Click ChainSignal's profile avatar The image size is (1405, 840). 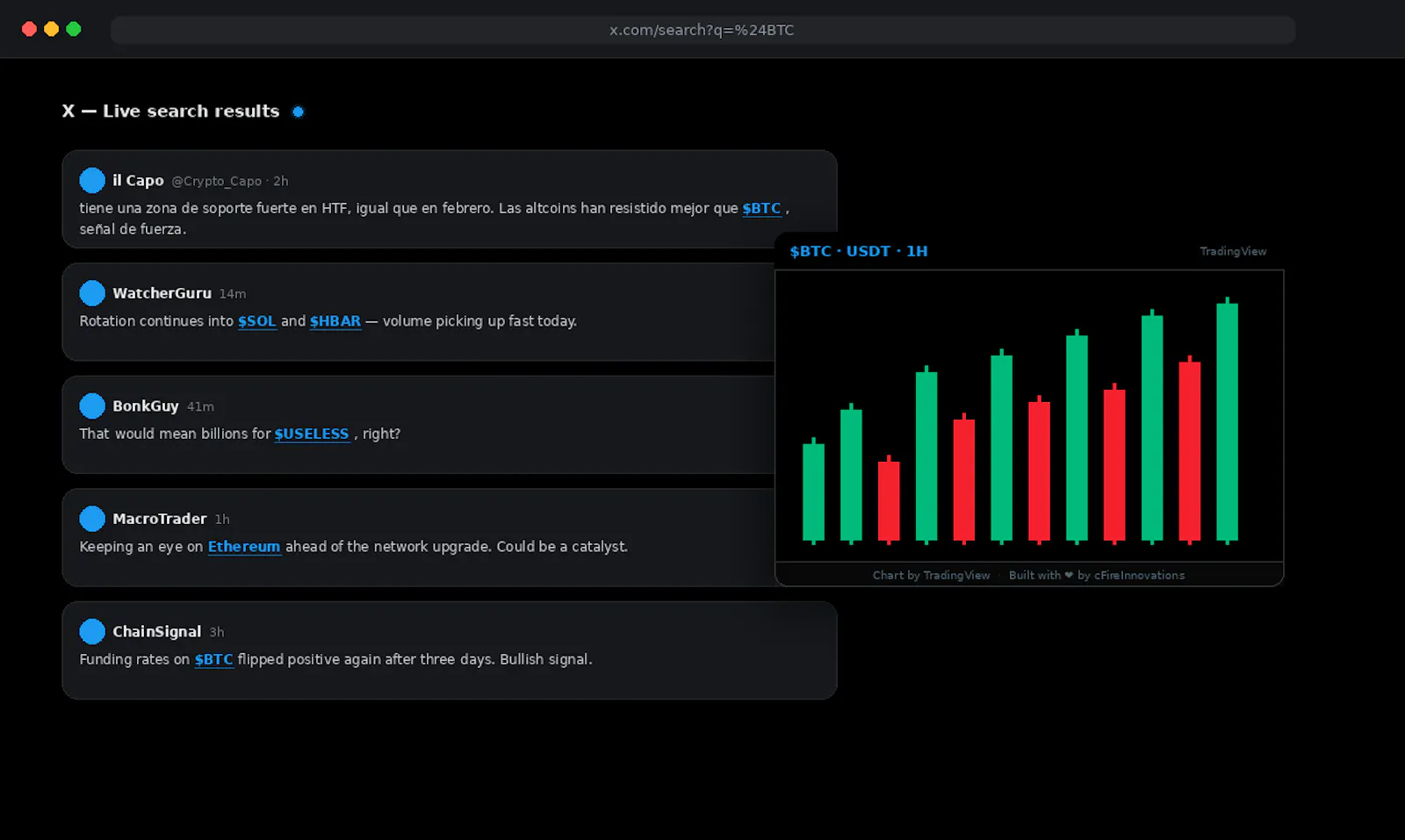click(92, 631)
